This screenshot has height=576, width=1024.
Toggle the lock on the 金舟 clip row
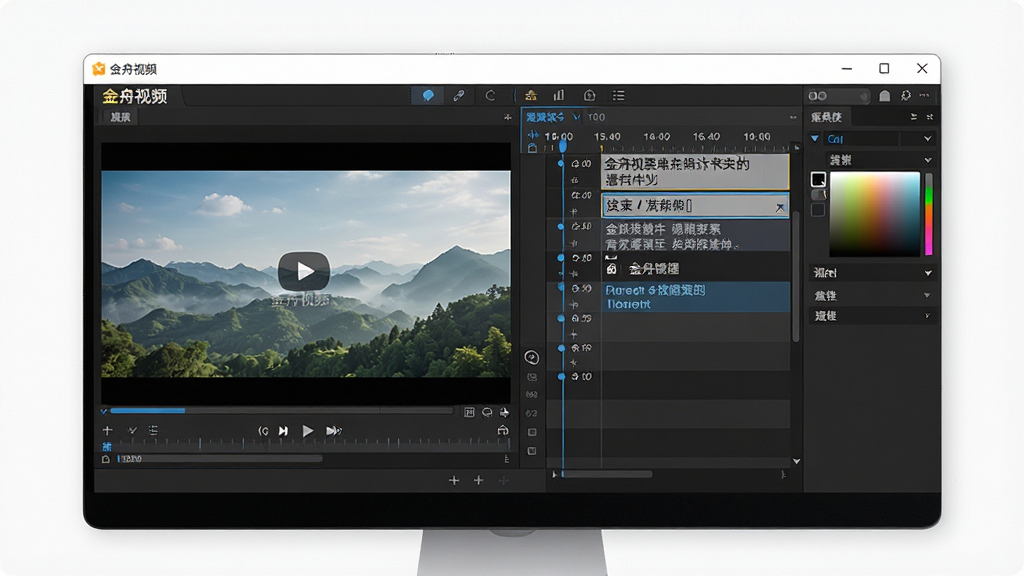pyautogui.click(x=611, y=268)
